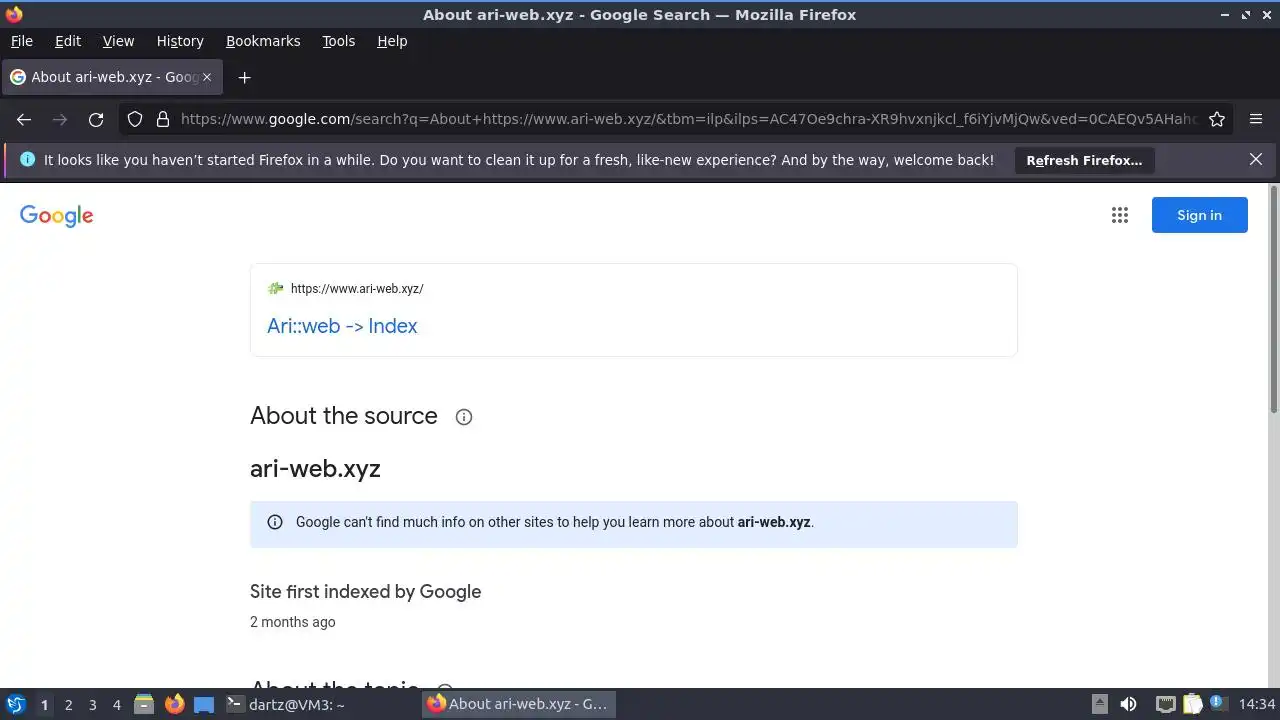
Task: Switch to workspace 2 in the taskbar
Action: tap(68, 704)
